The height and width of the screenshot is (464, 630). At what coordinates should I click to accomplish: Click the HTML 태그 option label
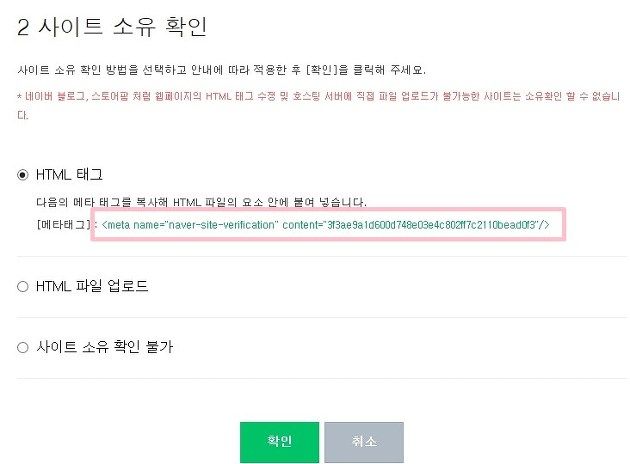click(70, 175)
